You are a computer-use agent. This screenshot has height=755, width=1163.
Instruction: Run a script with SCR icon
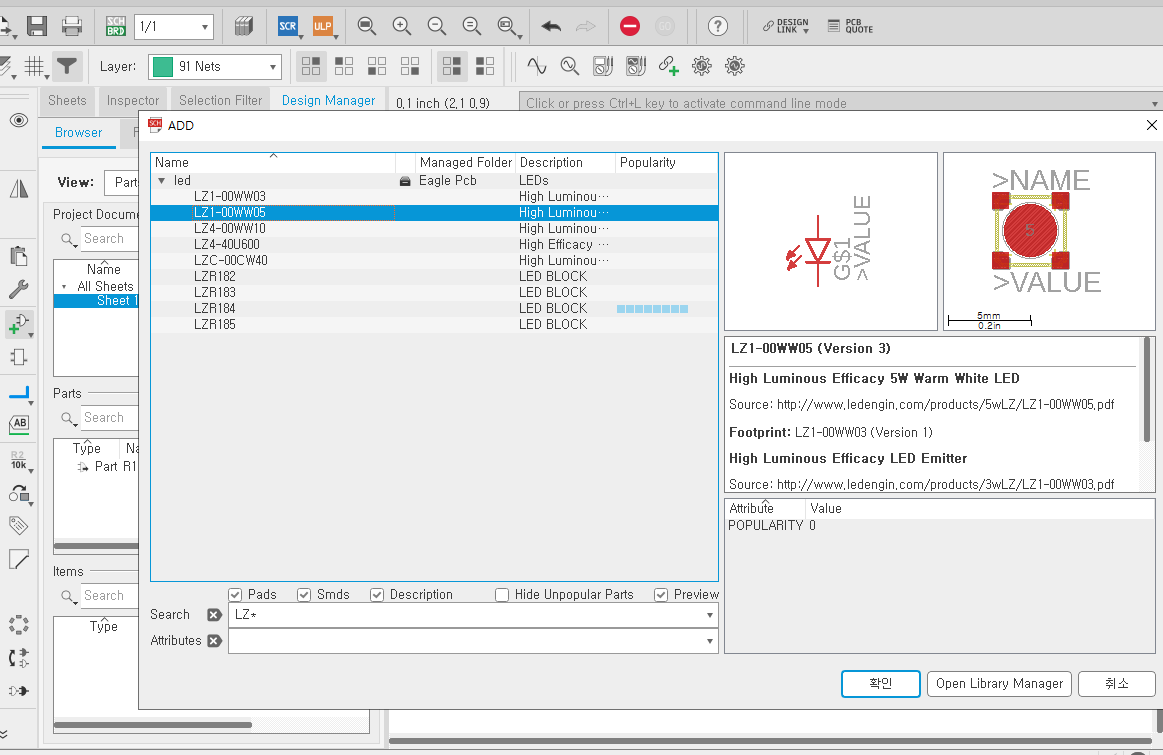click(x=287, y=27)
